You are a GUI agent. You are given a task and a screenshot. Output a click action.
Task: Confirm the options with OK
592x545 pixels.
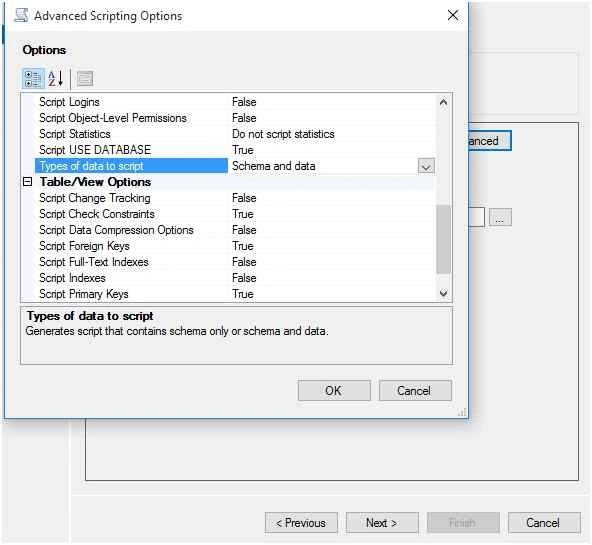click(x=334, y=391)
